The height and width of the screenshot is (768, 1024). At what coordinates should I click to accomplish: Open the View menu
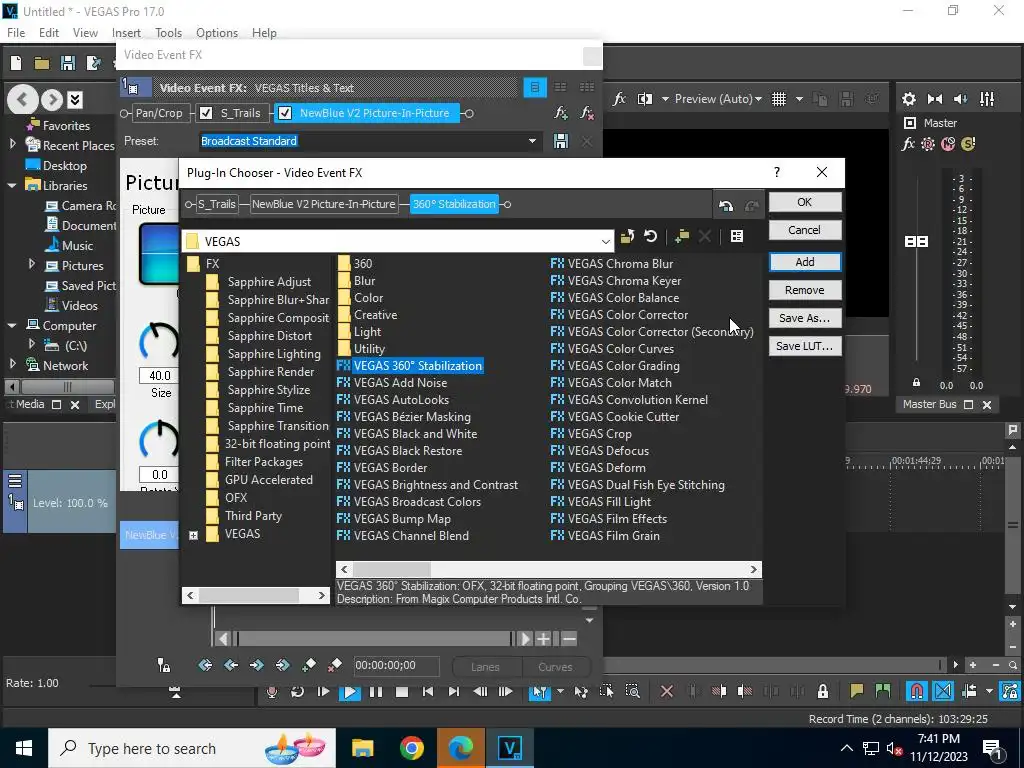pos(85,33)
